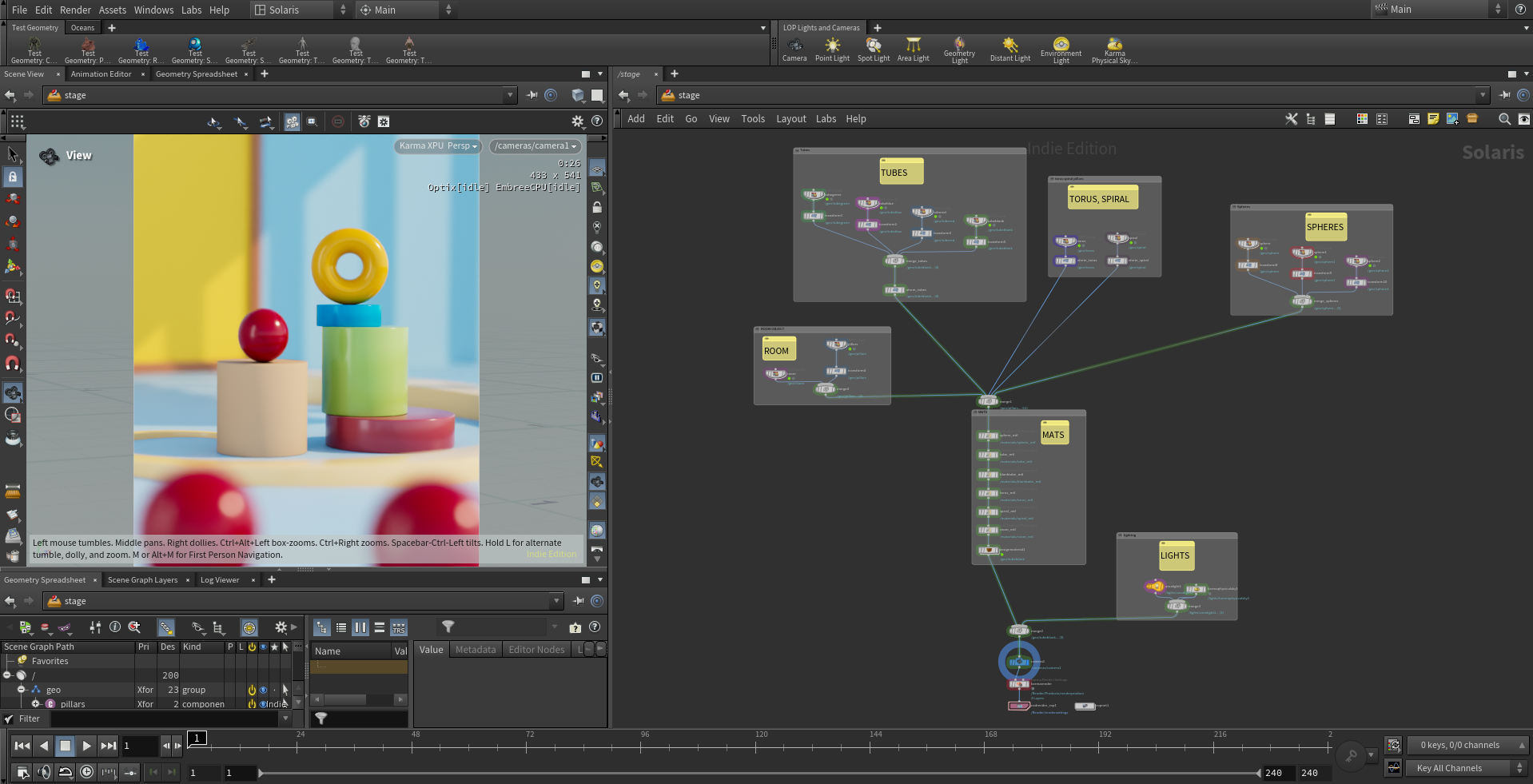Screen dimensions: 1533x784
Task: Add a Distant Light from the shelf
Action: (x=1010, y=50)
